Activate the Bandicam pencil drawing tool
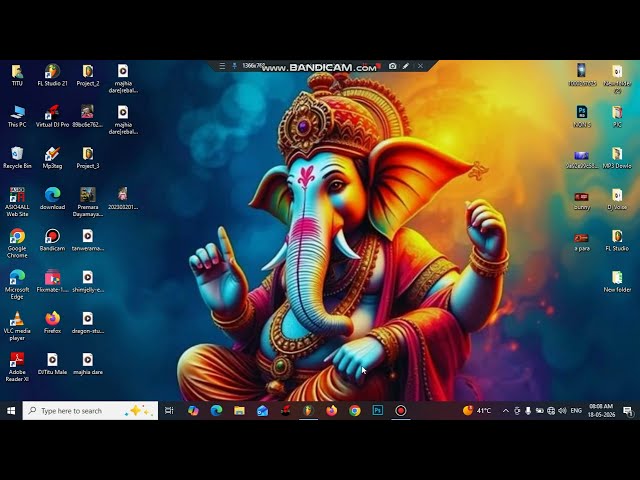Image resolution: width=640 pixels, height=480 pixels. (406, 66)
